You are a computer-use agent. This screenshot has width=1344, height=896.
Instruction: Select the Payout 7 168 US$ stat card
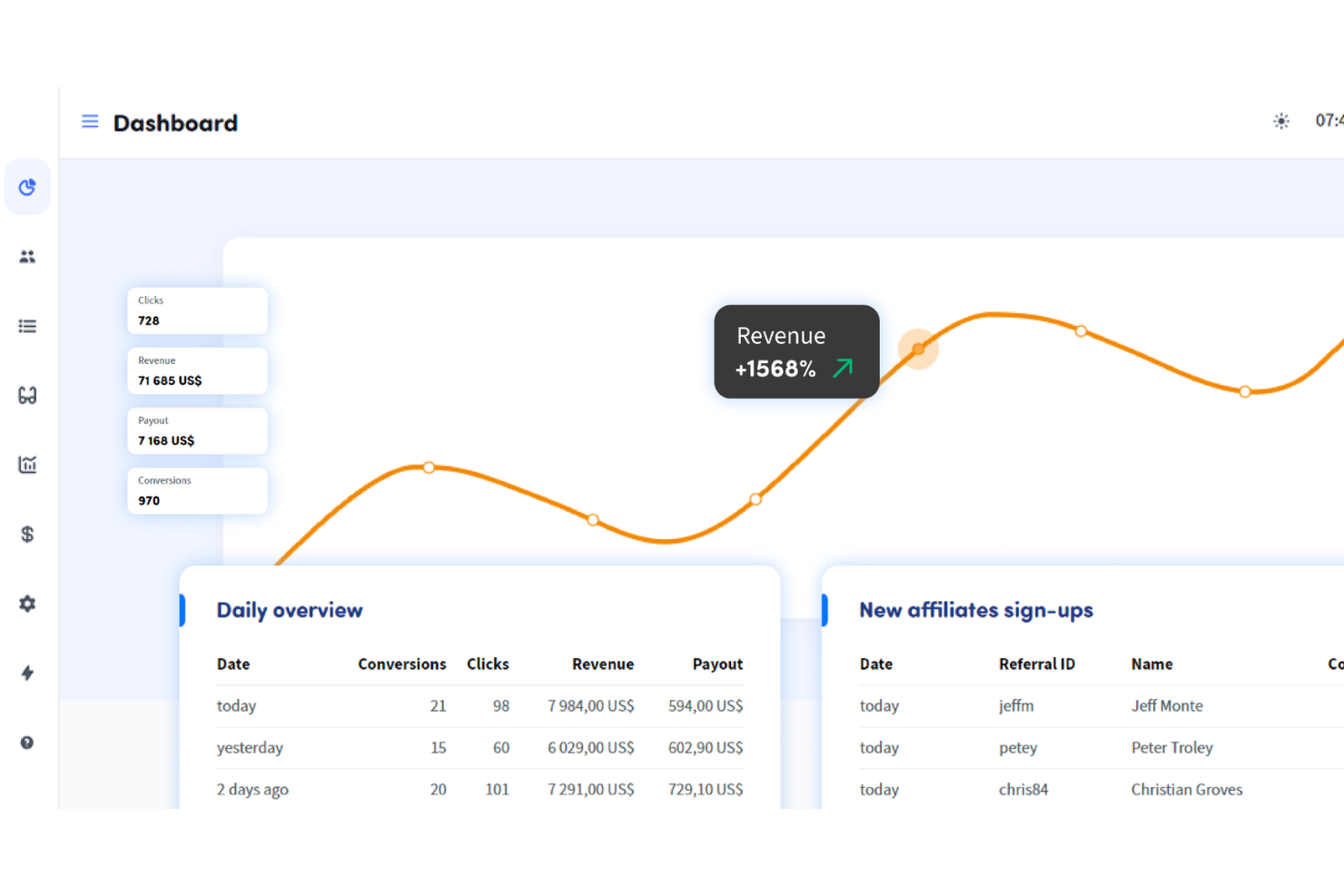point(197,430)
